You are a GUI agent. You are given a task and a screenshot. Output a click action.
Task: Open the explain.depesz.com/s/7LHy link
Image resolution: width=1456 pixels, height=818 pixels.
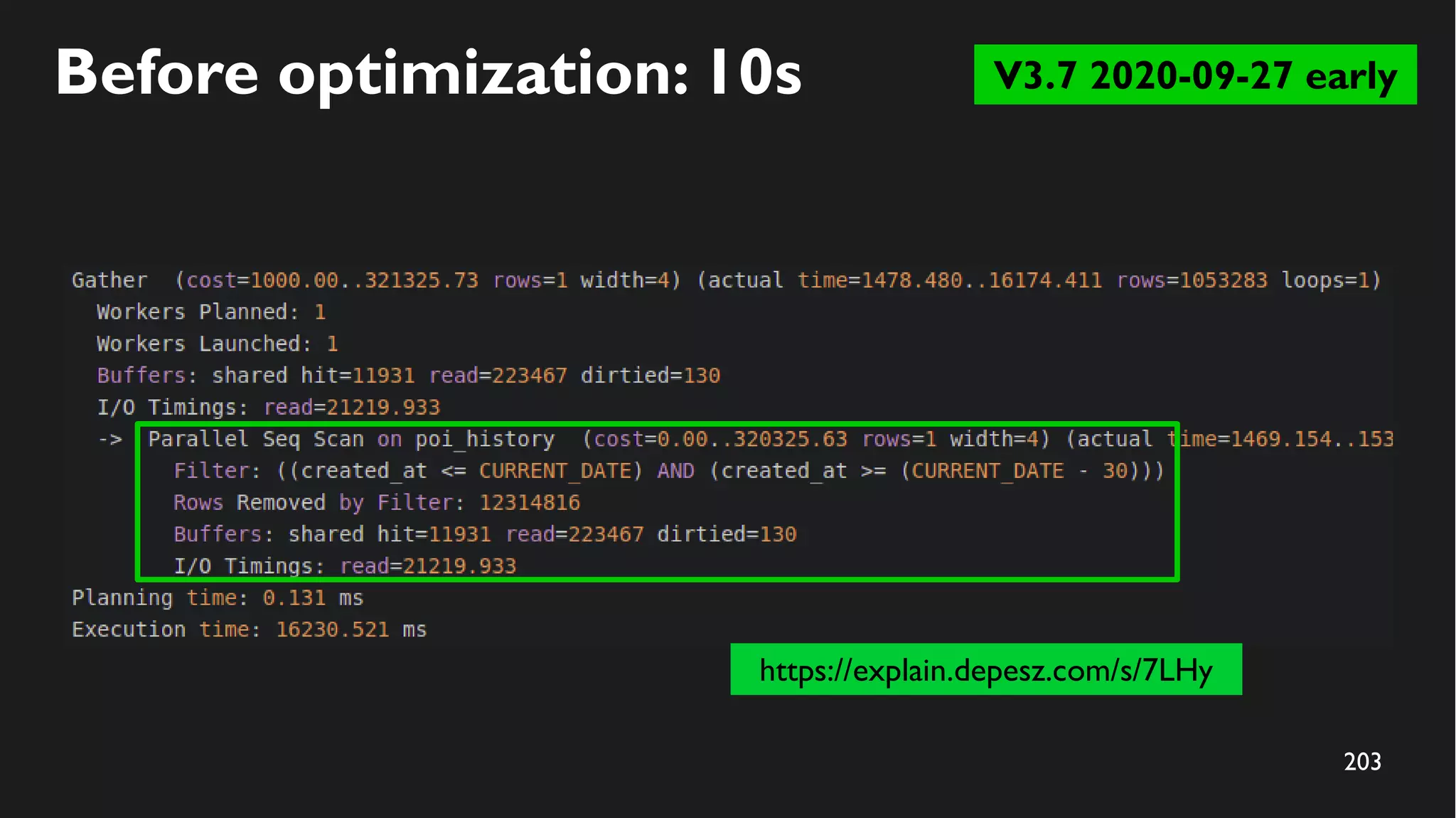tap(986, 670)
